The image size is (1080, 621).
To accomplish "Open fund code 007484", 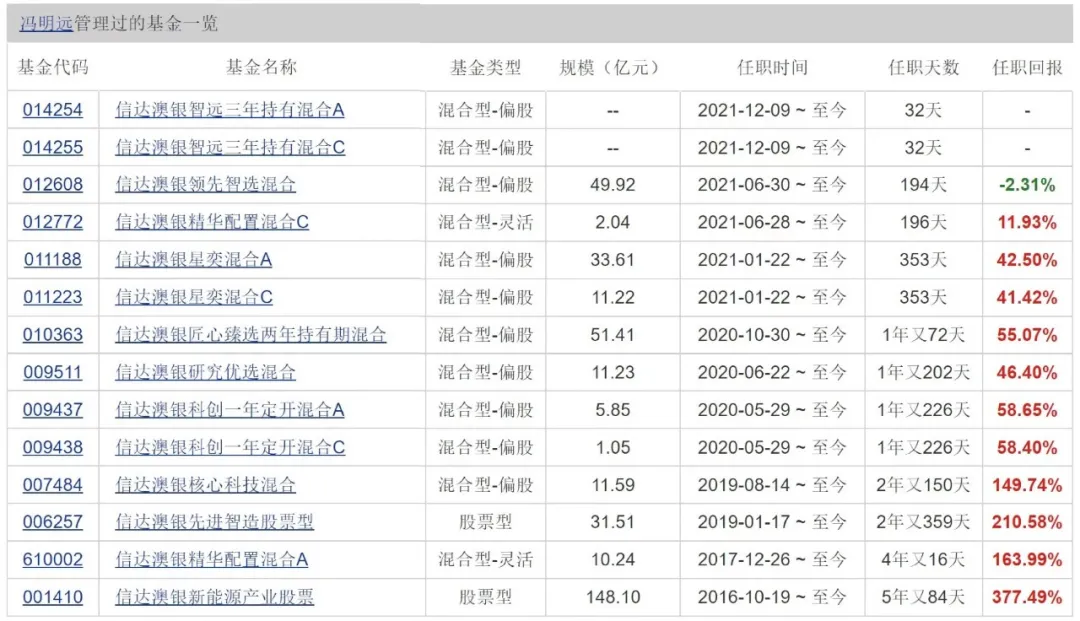I will [52, 485].
